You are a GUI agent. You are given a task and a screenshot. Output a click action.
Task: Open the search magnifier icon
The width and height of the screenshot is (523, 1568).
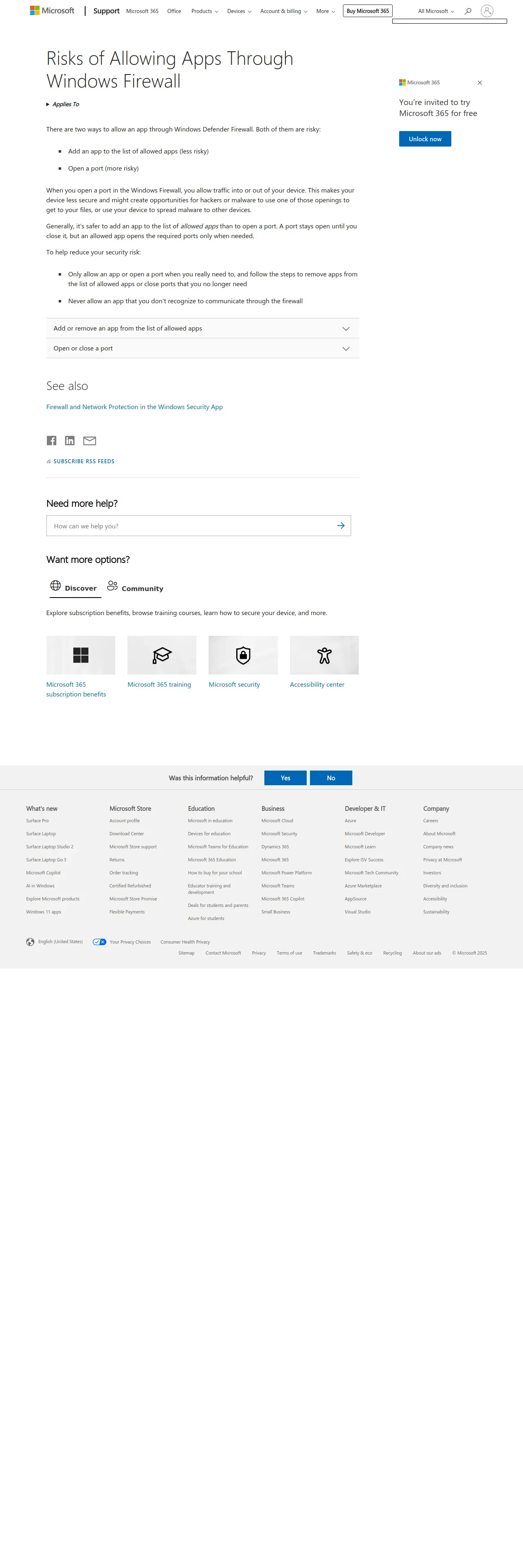point(468,11)
